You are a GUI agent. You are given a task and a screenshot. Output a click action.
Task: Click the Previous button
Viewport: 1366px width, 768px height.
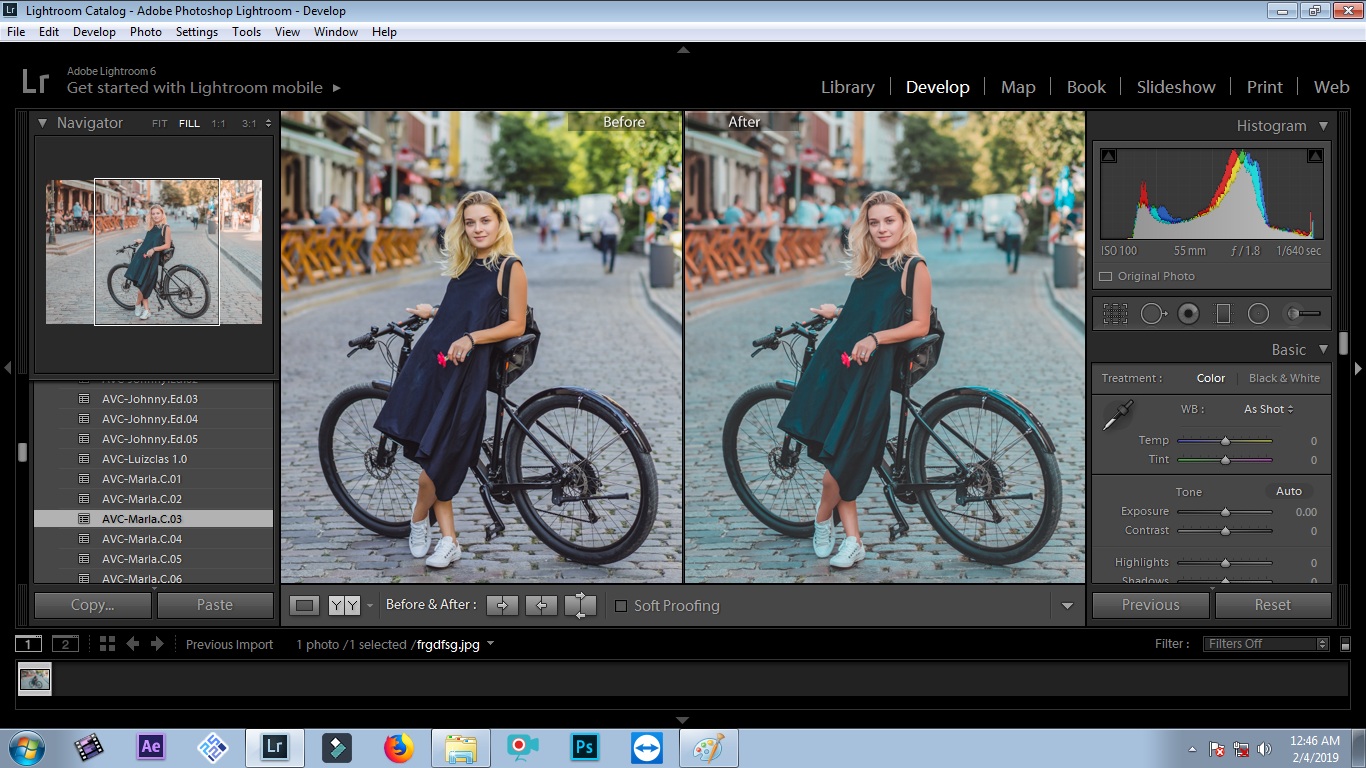click(1151, 605)
